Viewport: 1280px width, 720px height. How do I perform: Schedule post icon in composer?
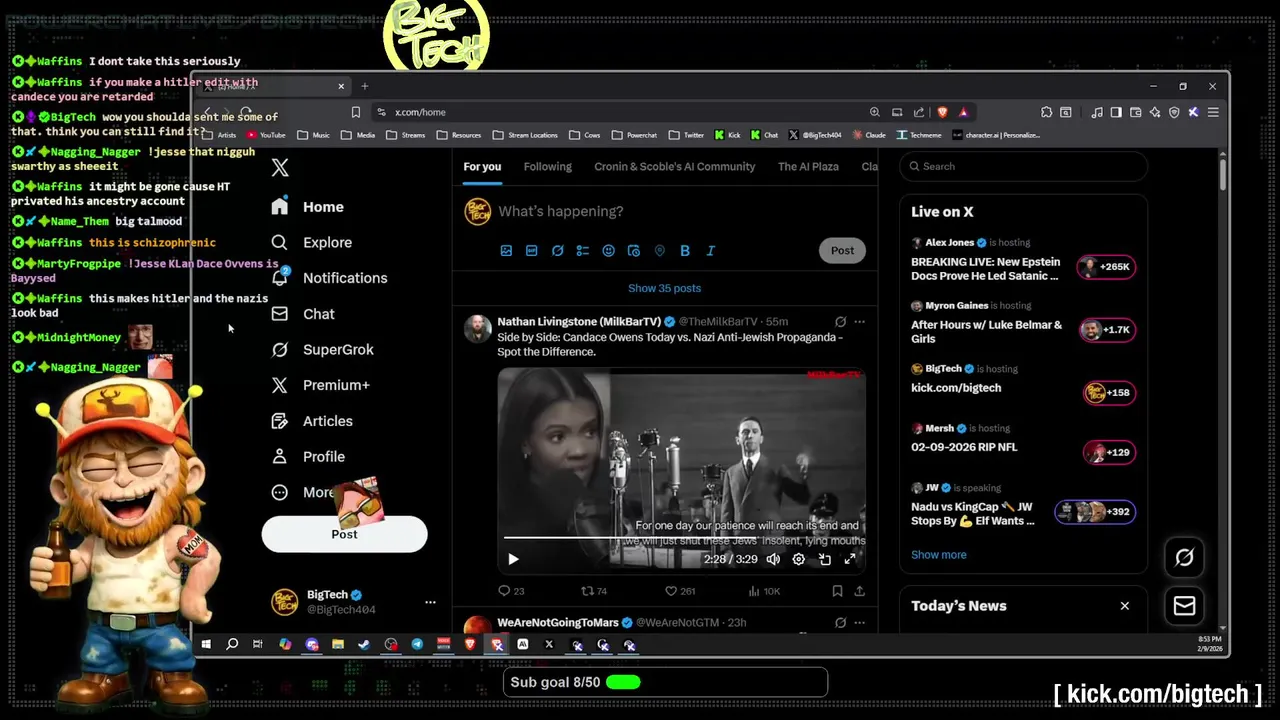point(634,251)
